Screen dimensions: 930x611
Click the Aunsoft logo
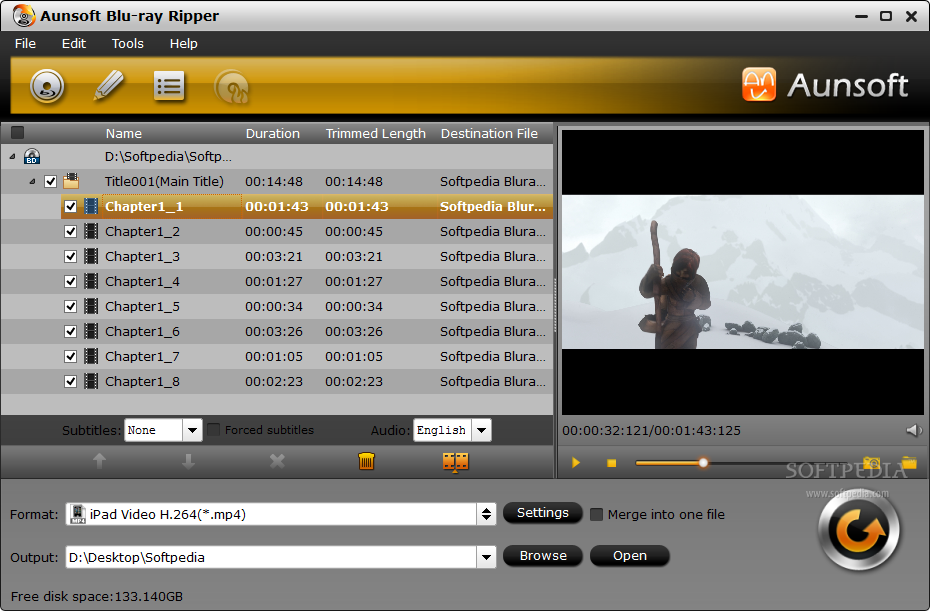point(824,85)
